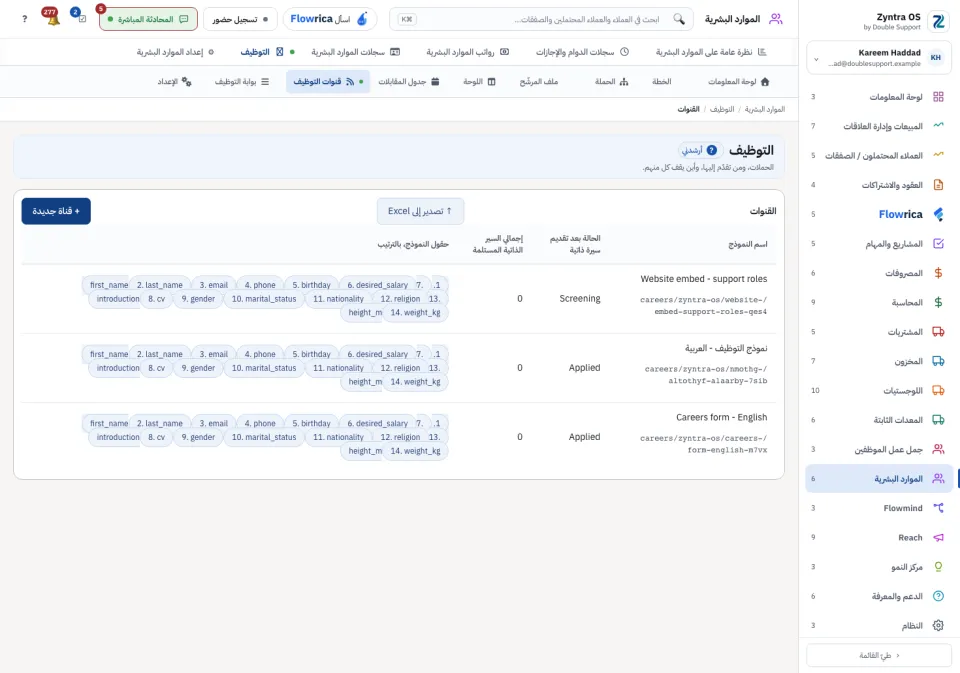
Task: Focus the global search input field
Action: click(541, 19)
